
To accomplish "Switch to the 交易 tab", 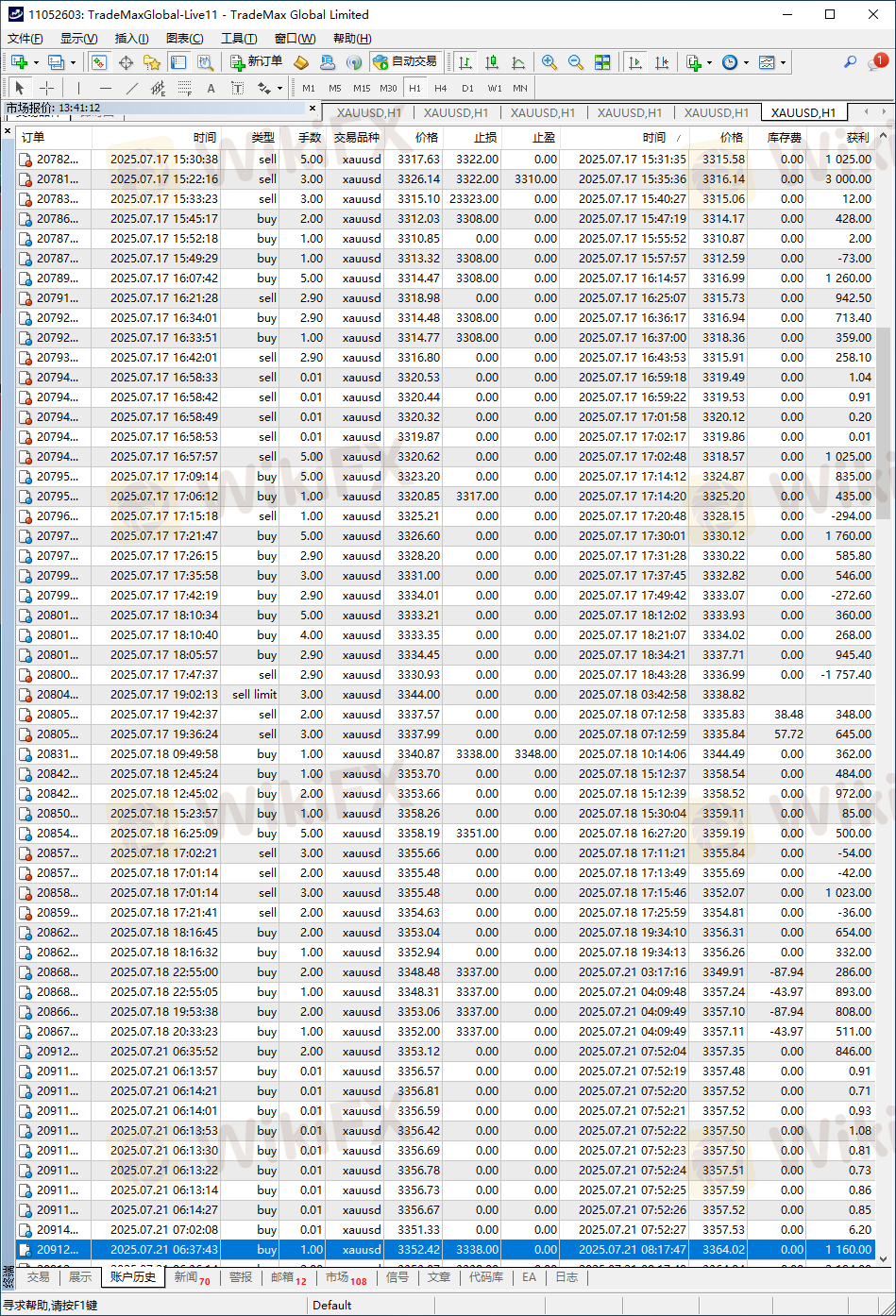I will 38,1276.
